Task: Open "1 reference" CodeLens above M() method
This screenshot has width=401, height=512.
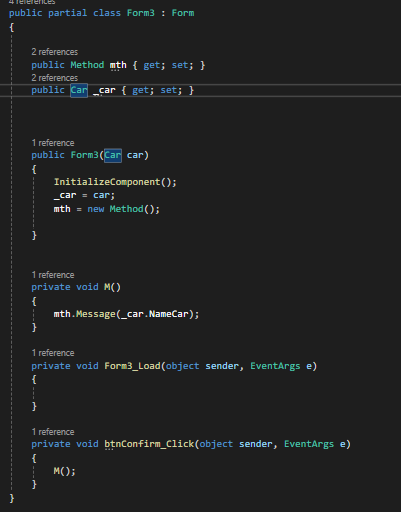Action: click(x=53, y=275)
